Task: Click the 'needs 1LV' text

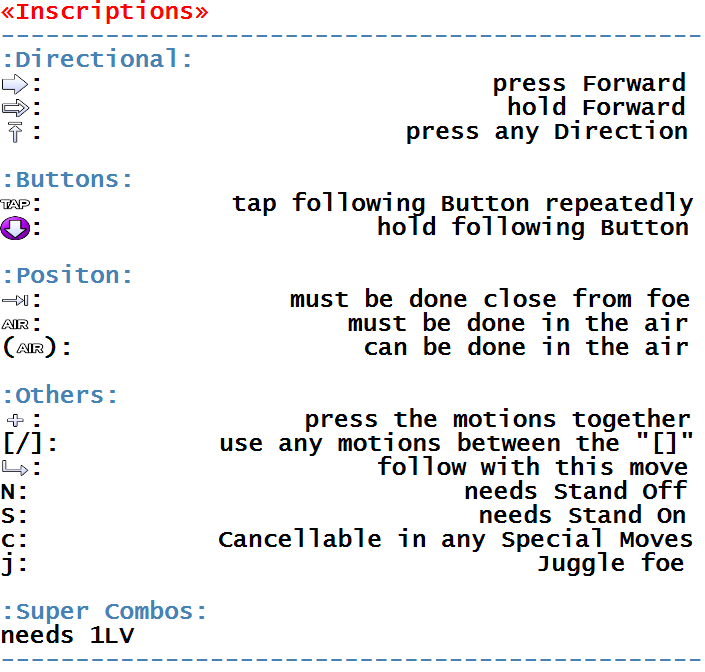Action: 67,636
